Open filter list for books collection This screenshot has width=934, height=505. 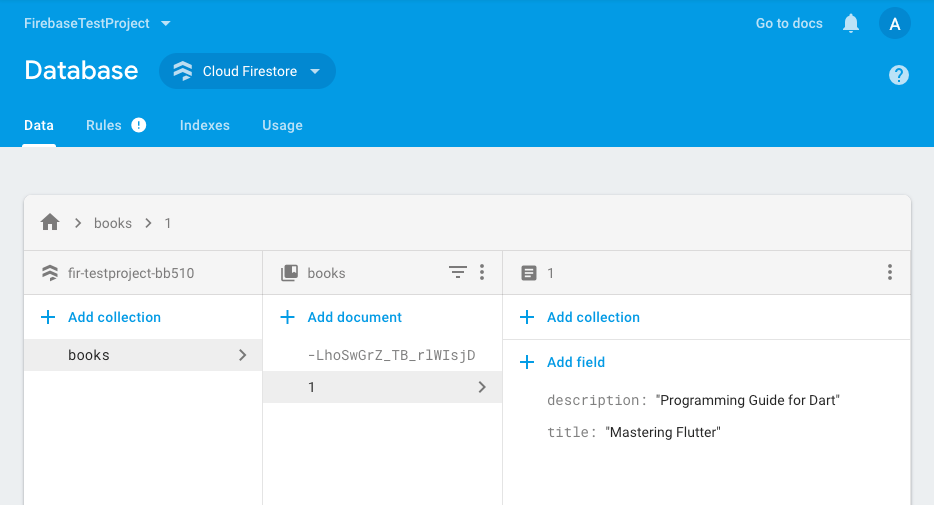pos(457,272)
